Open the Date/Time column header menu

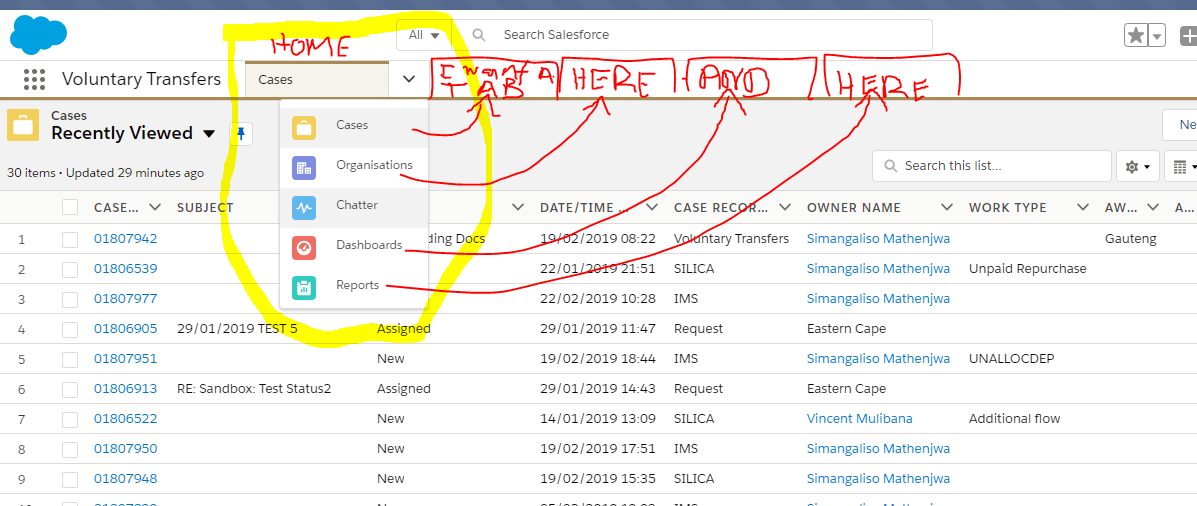(653, 208)
